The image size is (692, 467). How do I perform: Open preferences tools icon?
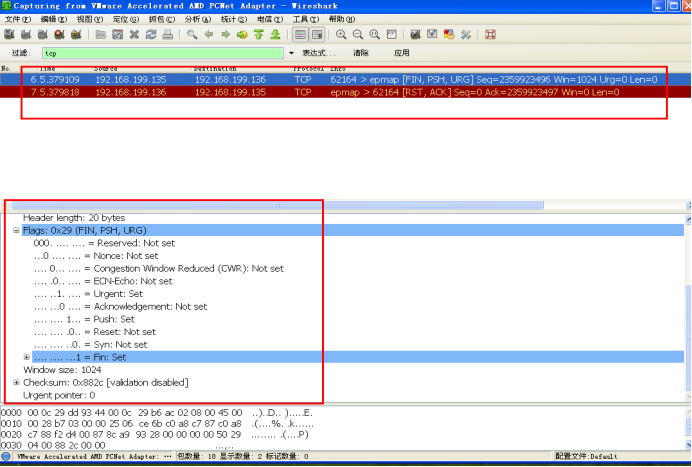tap(466, 34)
